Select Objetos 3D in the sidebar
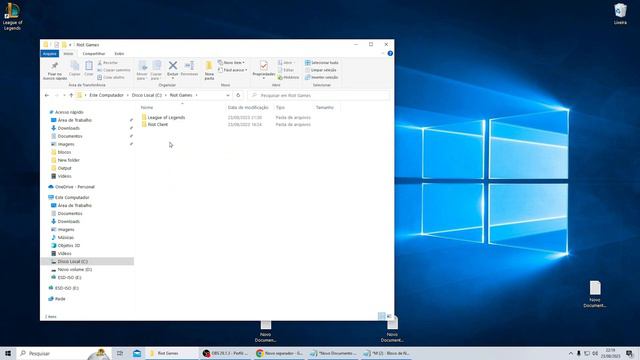 (69, 246)
